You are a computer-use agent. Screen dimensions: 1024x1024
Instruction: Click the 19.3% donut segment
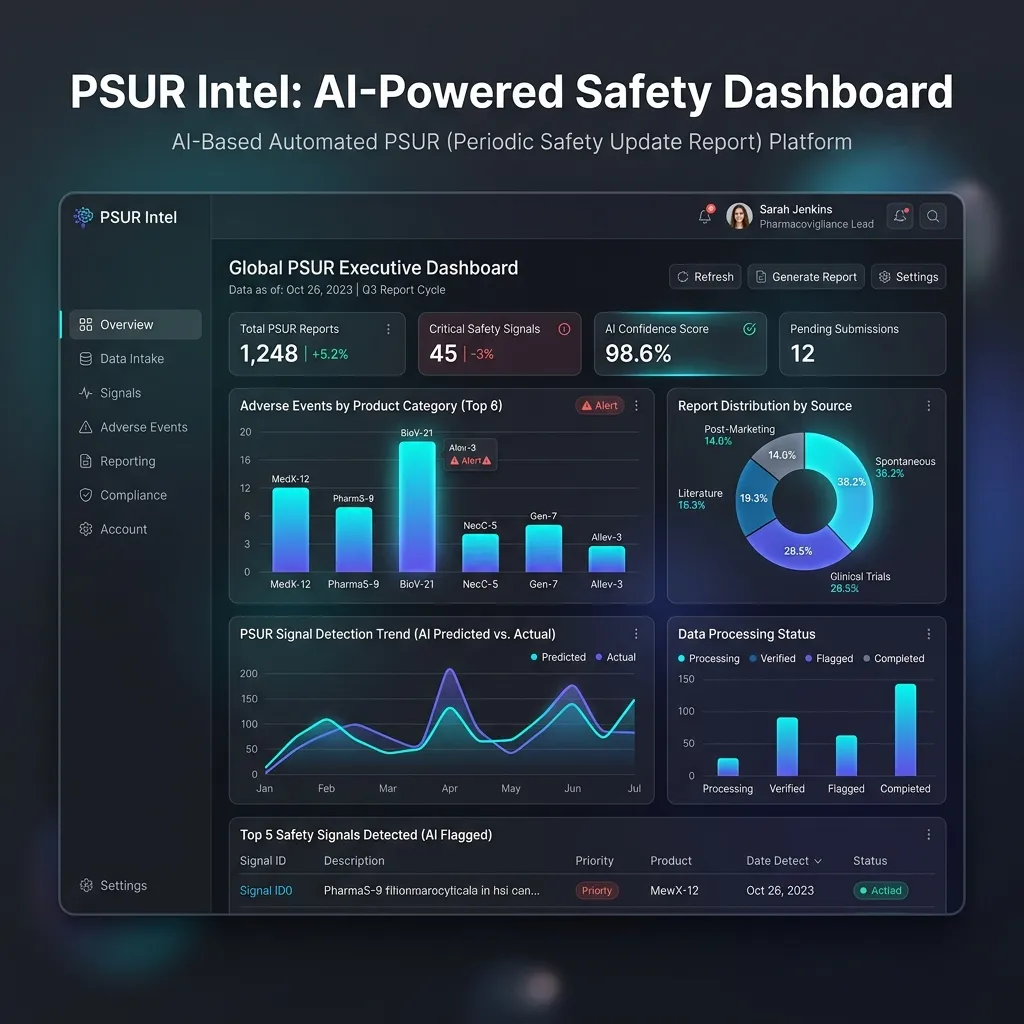(753, 498)
